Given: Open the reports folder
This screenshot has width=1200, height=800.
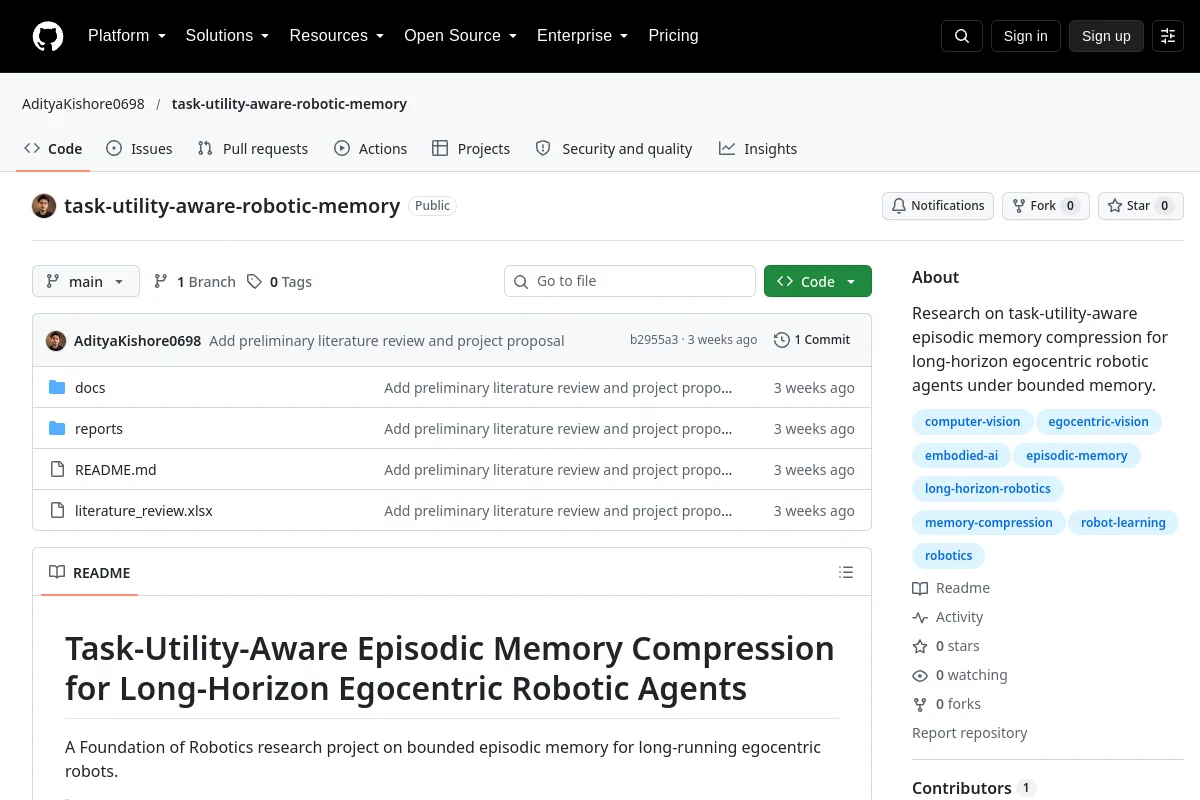Looking at the screenshot, I should point(99,429).
